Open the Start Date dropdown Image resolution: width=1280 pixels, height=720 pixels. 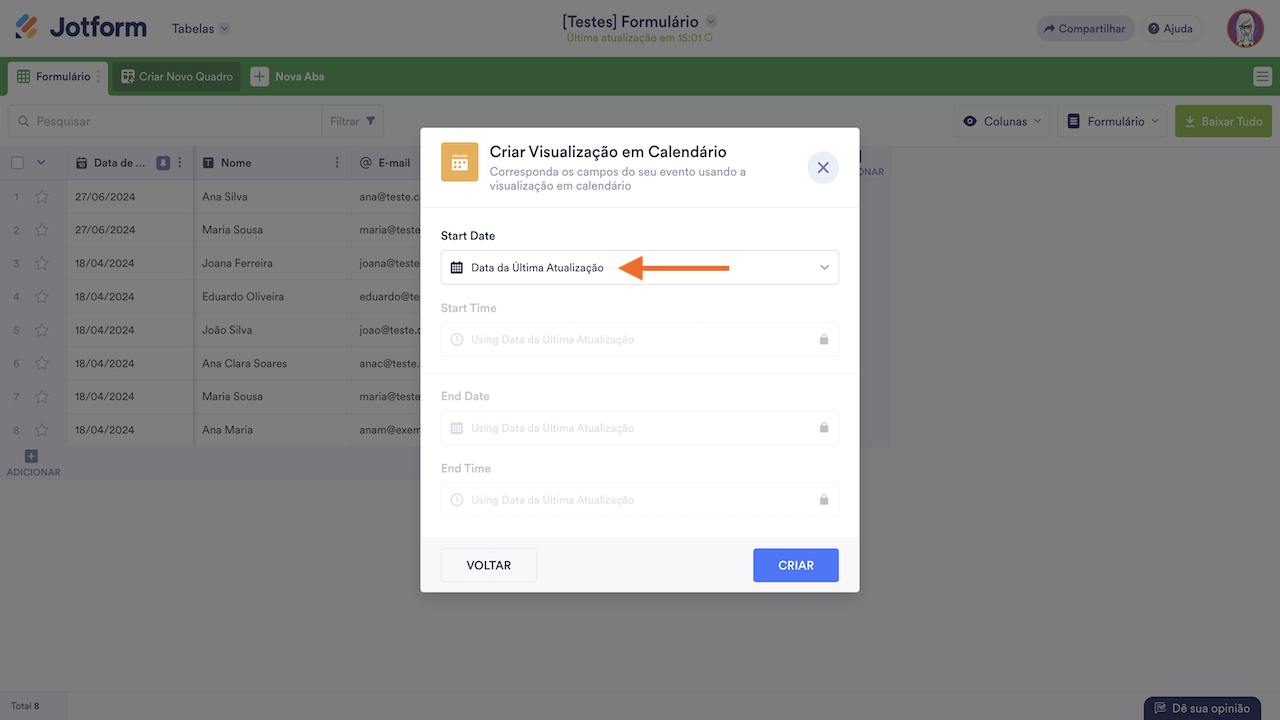click(x=639, y=268)
